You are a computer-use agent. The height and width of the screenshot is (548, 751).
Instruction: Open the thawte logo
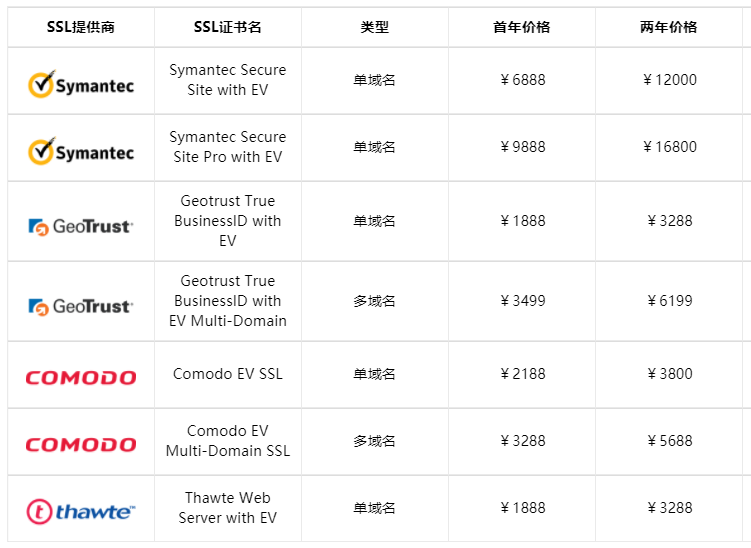tap(81, 511)
